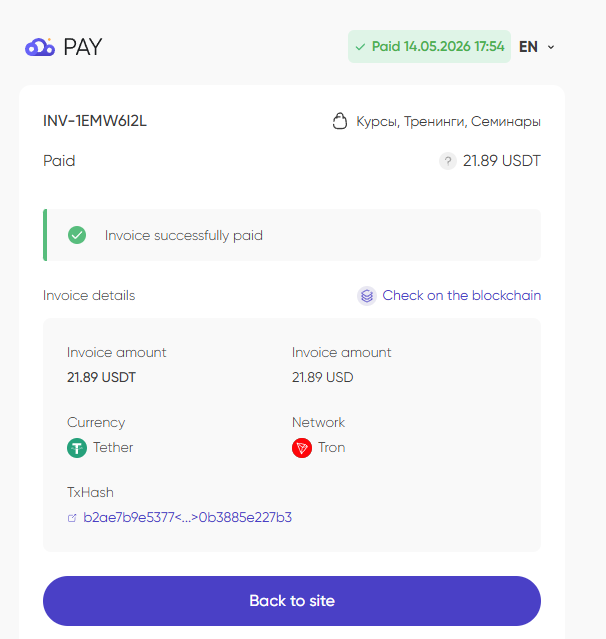Click the invoice number INV-1EMW6I2L
Viewport: 606px width, 639px height.
(95, 121)
